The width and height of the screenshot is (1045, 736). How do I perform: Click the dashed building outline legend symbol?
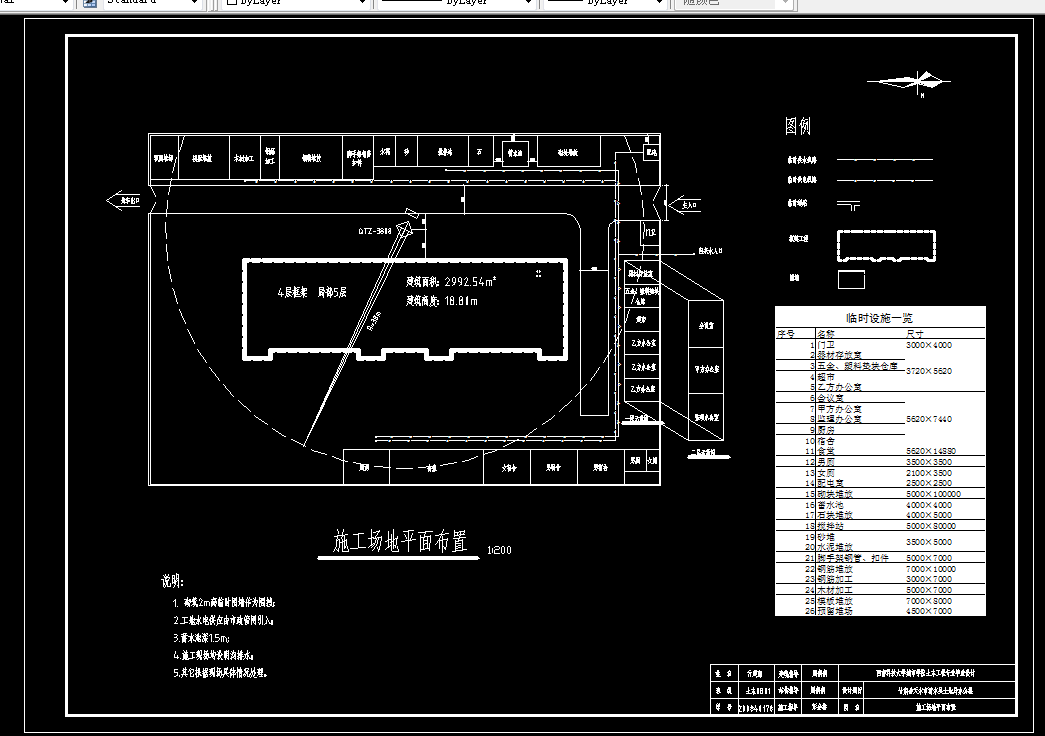click(x=886, y=246)
